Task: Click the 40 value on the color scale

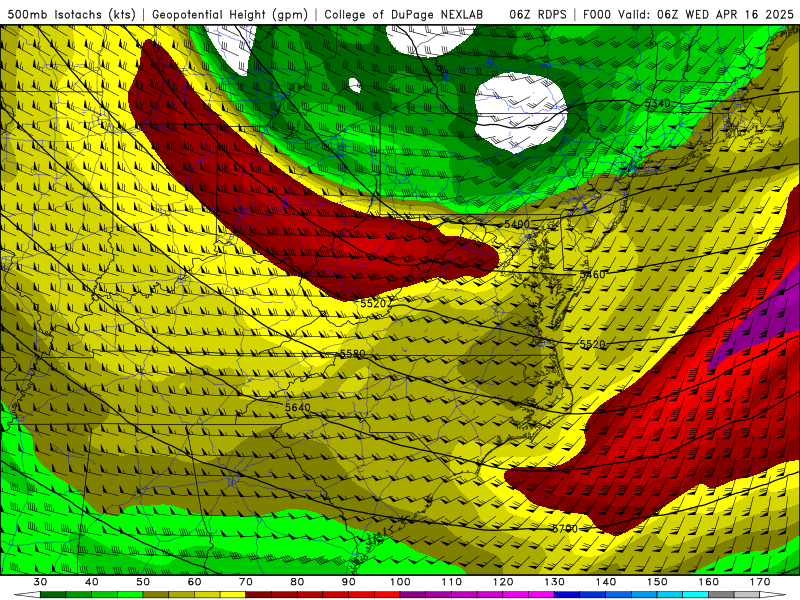Action: tap(92, 582)
